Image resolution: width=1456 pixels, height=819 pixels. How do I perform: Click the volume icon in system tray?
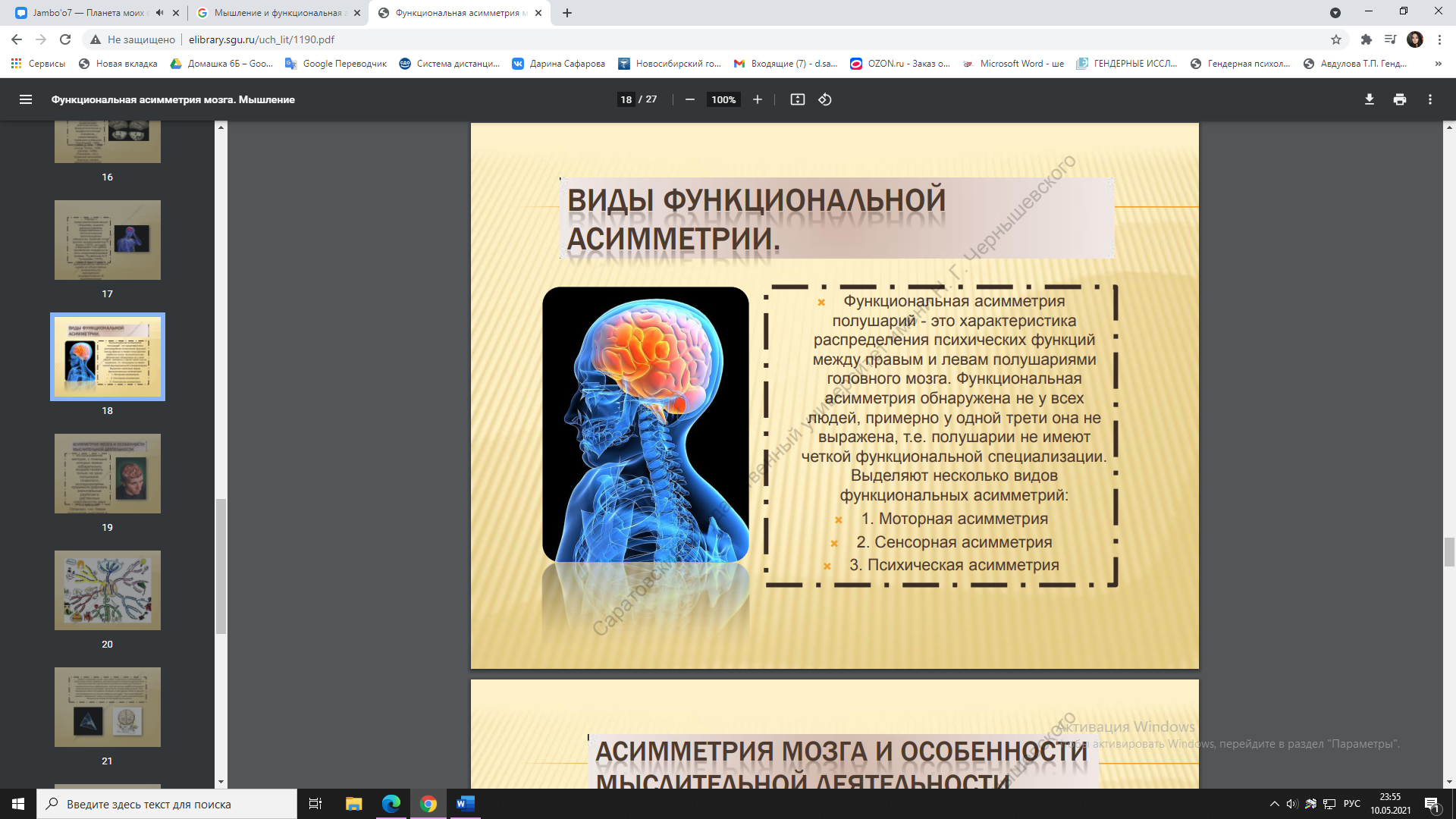(1292, 804)
